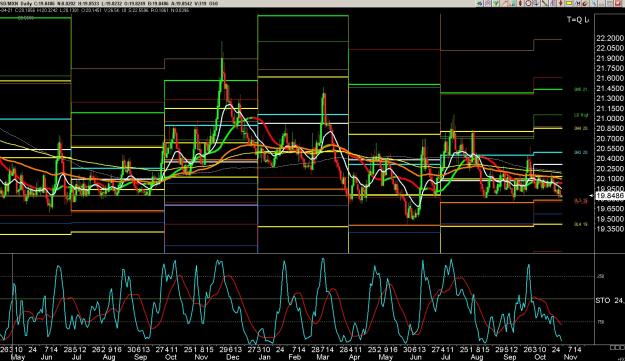
Task: Click the 21.0000 price axis label
Action: (x=609, y=119)
